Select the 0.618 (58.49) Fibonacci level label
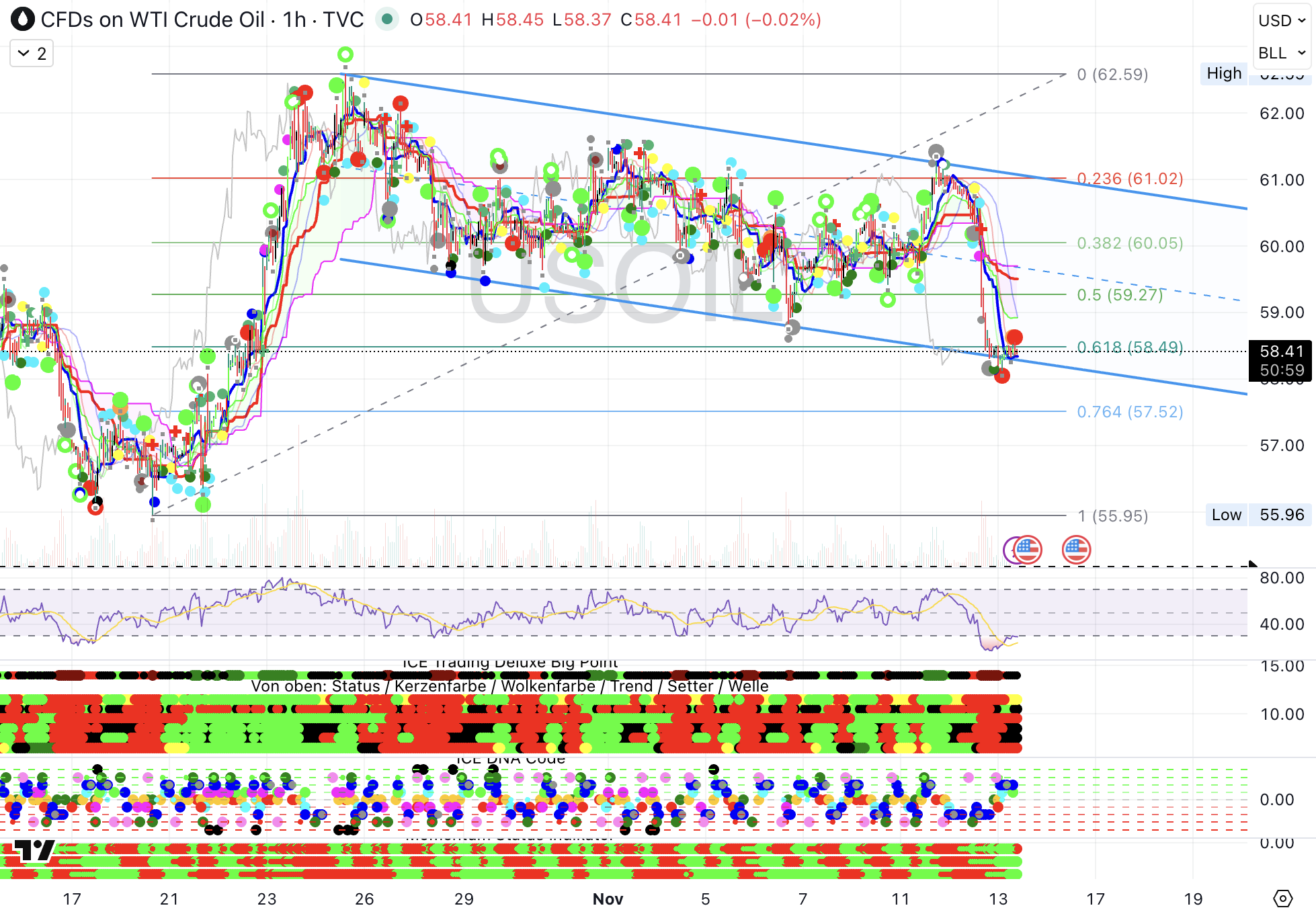This screenshot has height=914, width=1316. pos(1129,347)
